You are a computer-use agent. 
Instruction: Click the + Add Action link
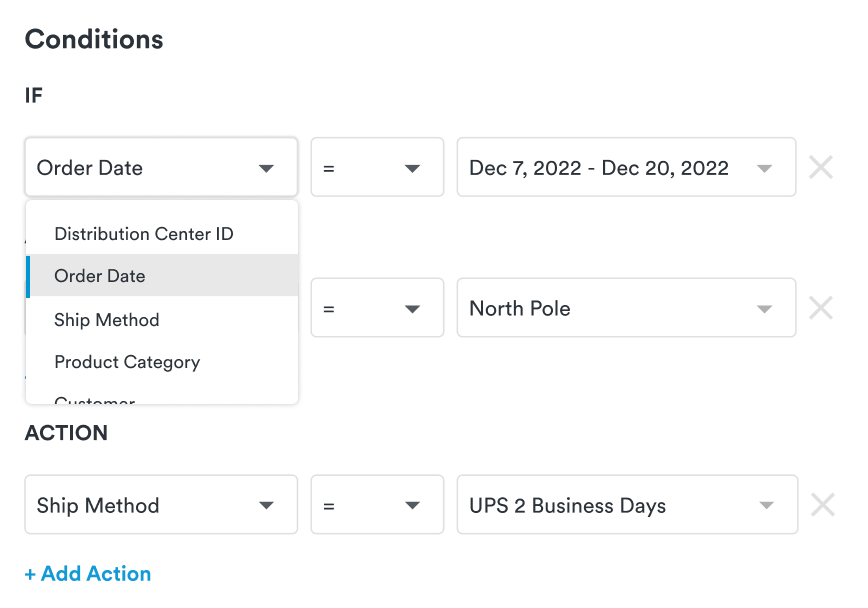(x=88, y=574)
